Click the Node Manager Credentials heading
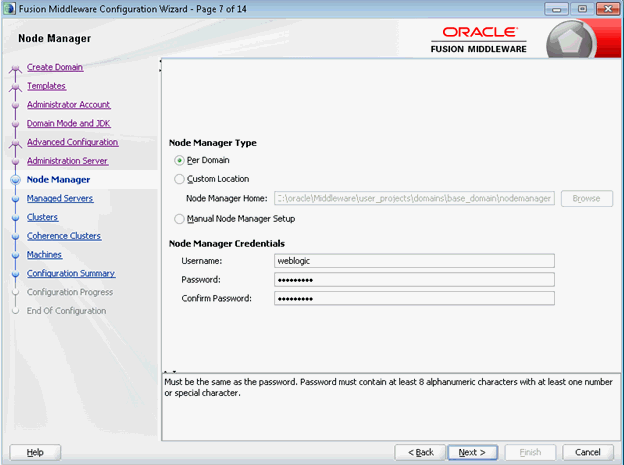The height and width of the screenshot is (465, 624). (x=227, y=243)
